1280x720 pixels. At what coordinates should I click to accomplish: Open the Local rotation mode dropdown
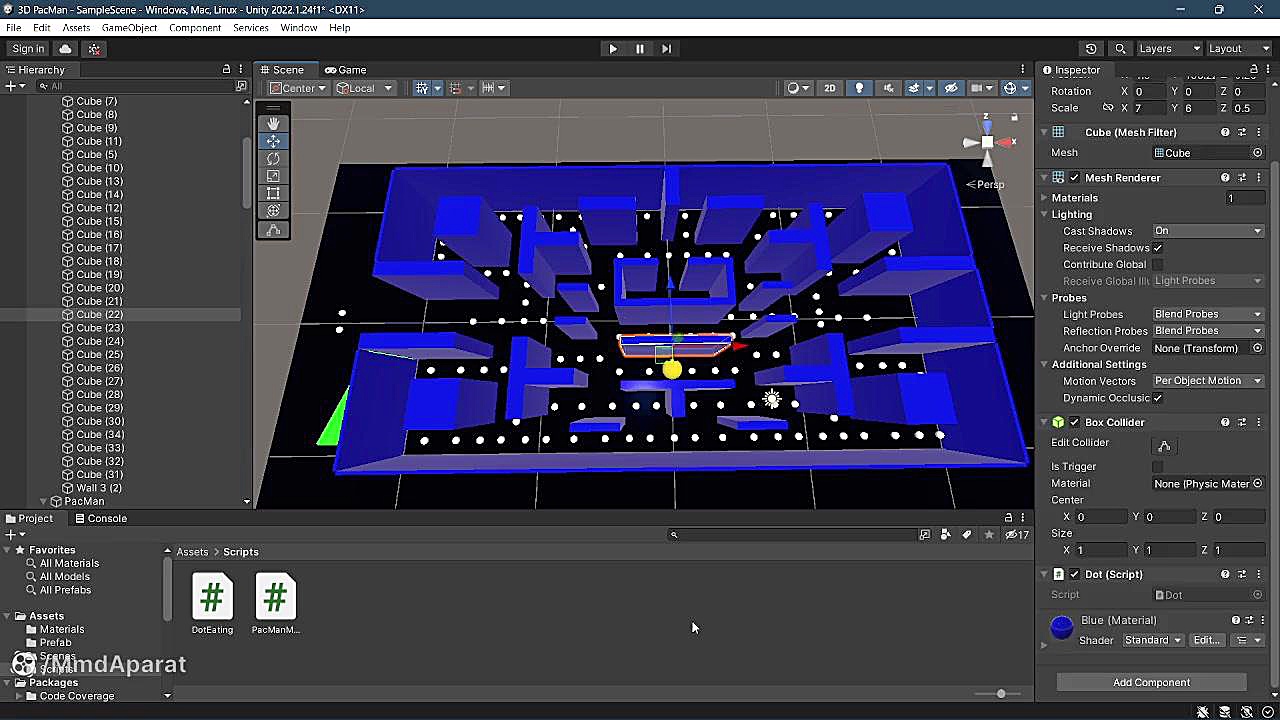(364, 88)
